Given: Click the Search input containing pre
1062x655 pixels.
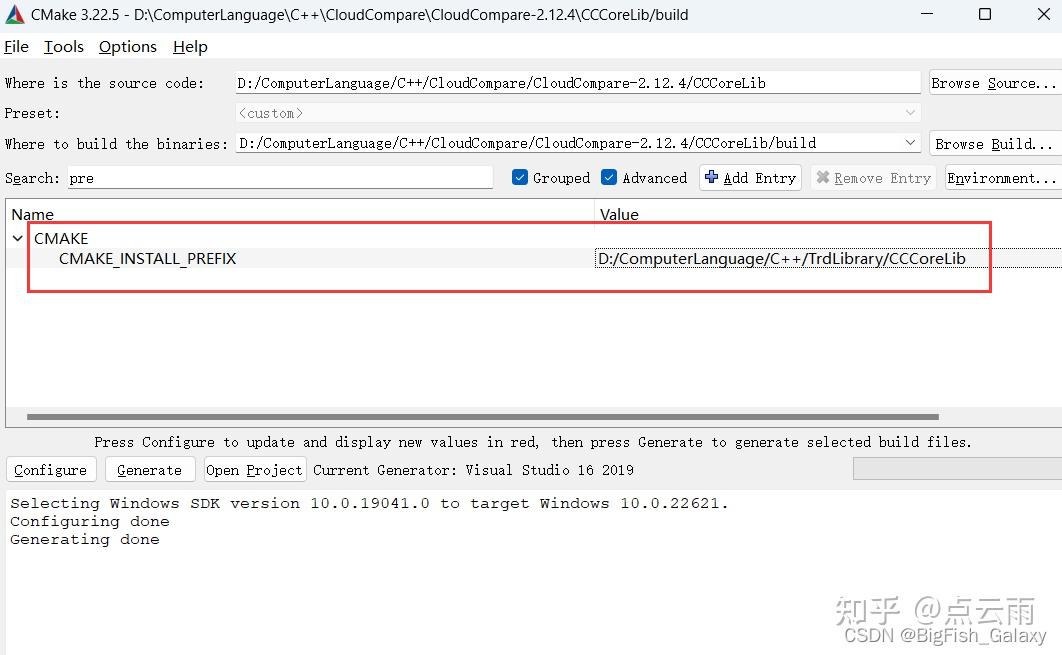Looking at the screenshot, I should coord(280,177).
